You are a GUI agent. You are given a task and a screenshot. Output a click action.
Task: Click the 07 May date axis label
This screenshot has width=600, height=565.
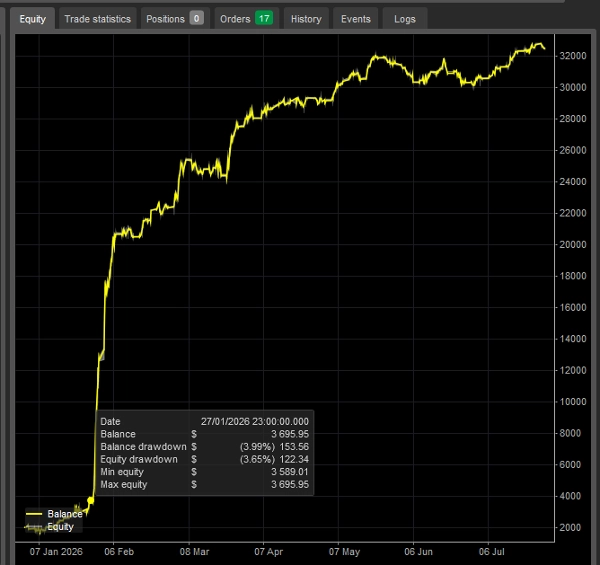pyautogui.click(x=344, y=552)
